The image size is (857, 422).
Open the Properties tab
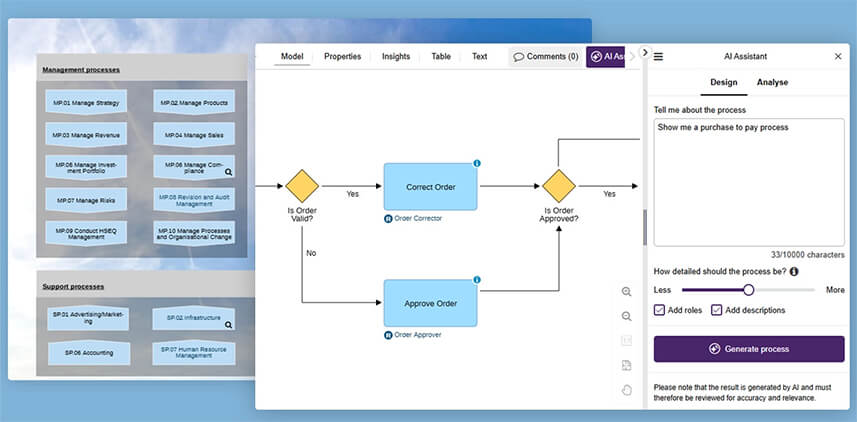tap(343, 57)
